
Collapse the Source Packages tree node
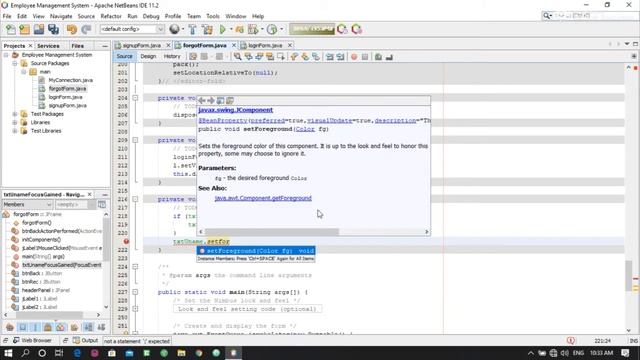tap(15, 63)
